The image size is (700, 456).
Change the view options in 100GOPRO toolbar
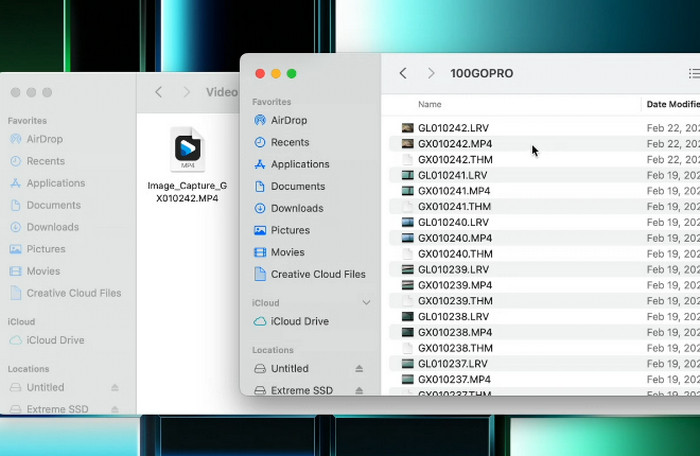pyautogui.click(x=694, y=73)
